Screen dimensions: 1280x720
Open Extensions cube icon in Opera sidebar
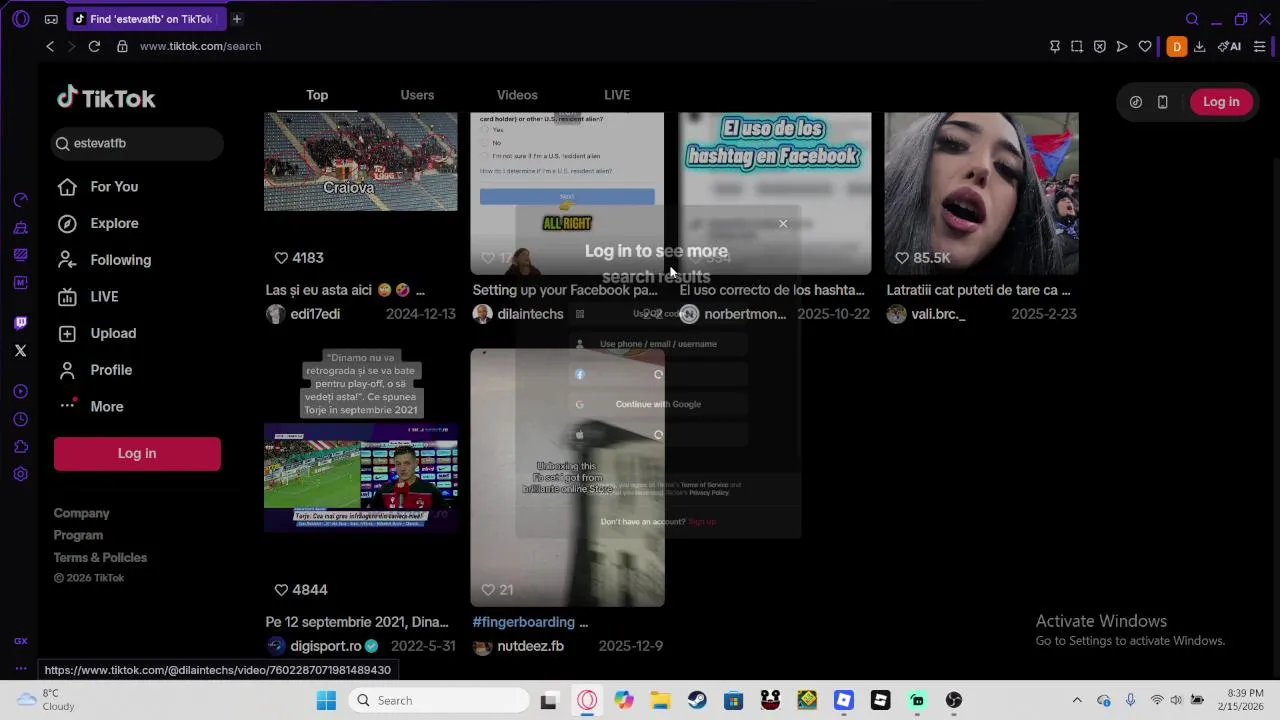20,447
